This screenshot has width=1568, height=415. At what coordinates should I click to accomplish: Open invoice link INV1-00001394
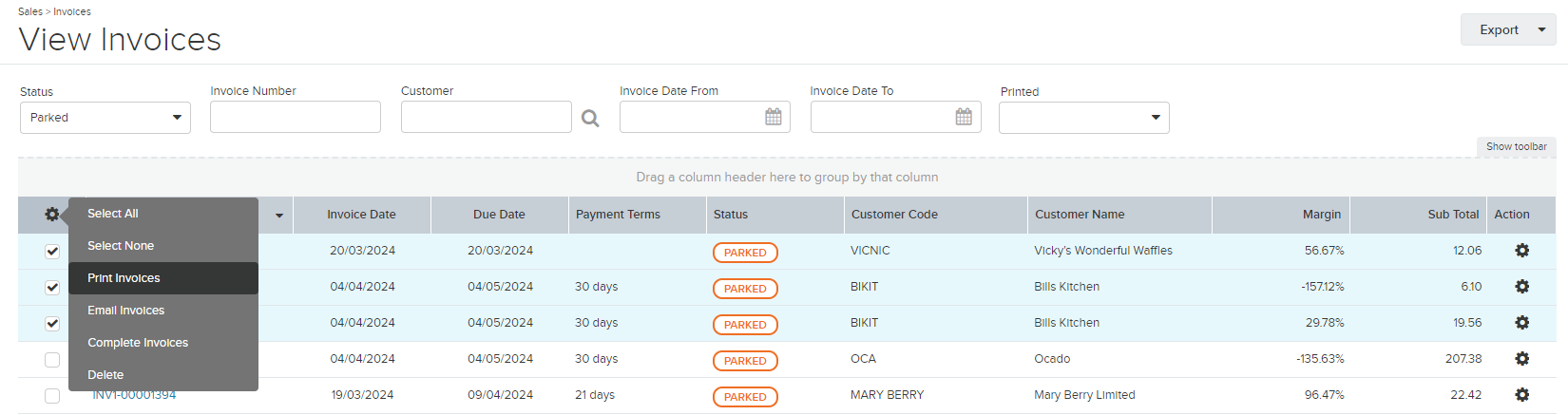point(134,395)
